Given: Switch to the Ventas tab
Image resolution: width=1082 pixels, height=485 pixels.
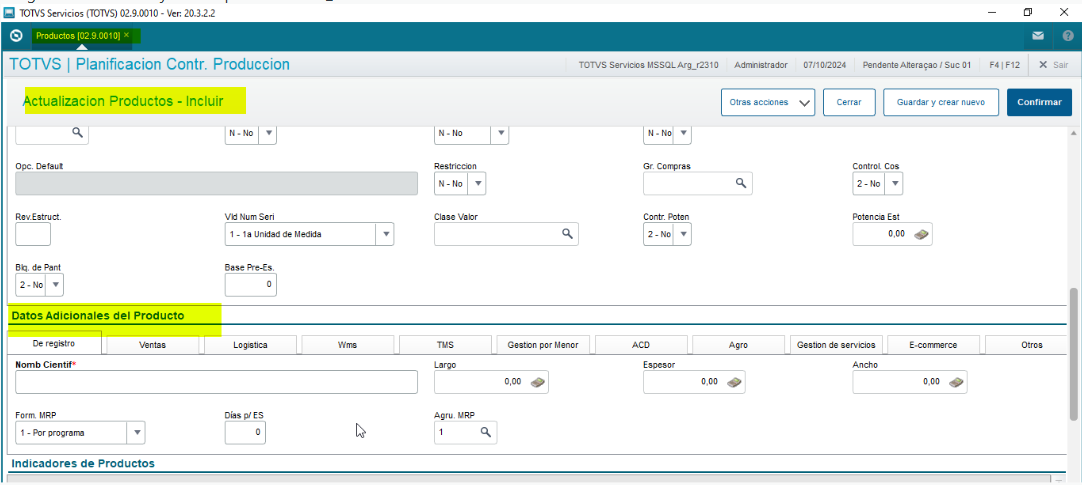Looking at the screenshot, I should [153, 344].
